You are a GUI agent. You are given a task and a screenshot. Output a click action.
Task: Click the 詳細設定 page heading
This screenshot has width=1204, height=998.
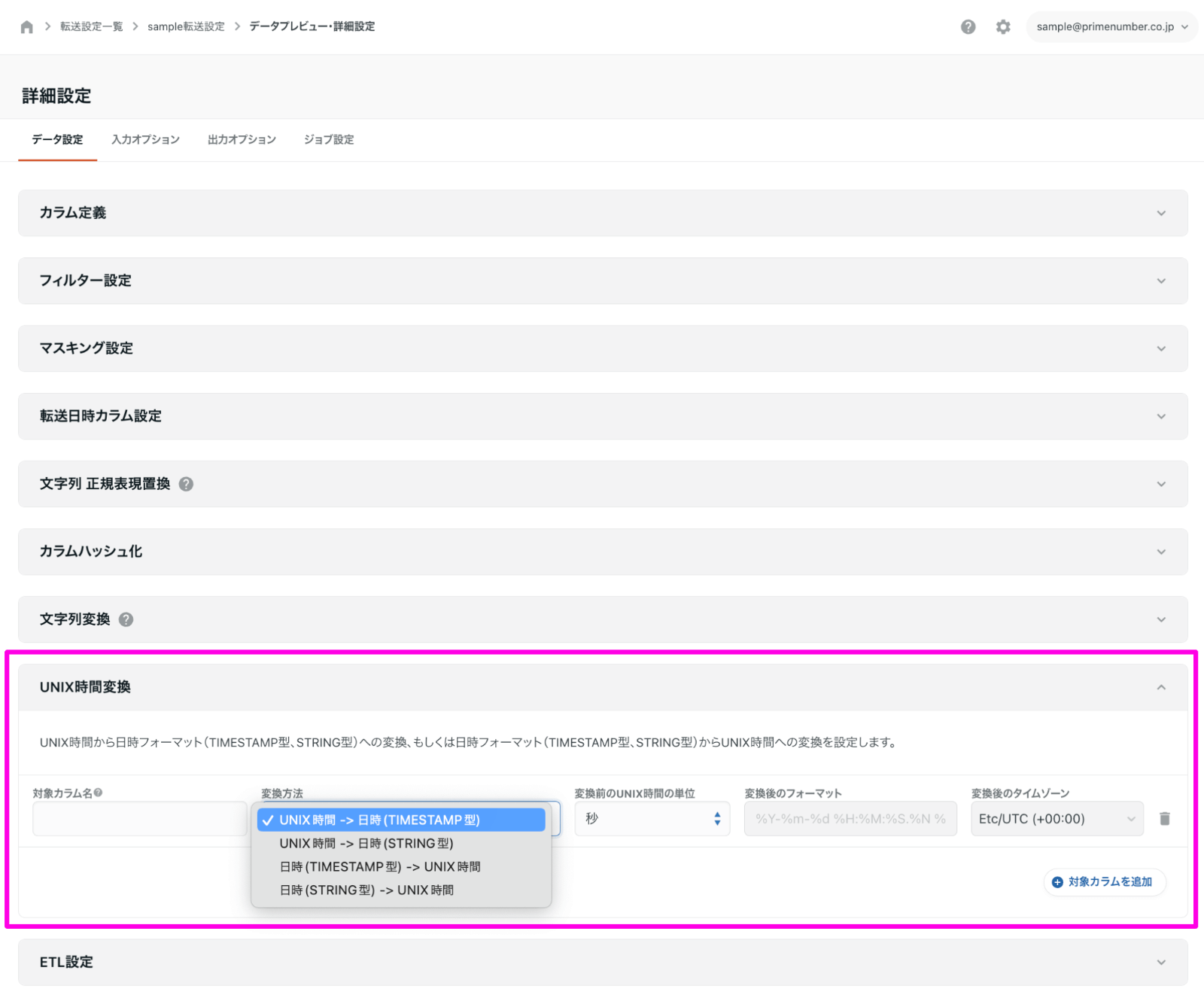click(x=56, y=96)
